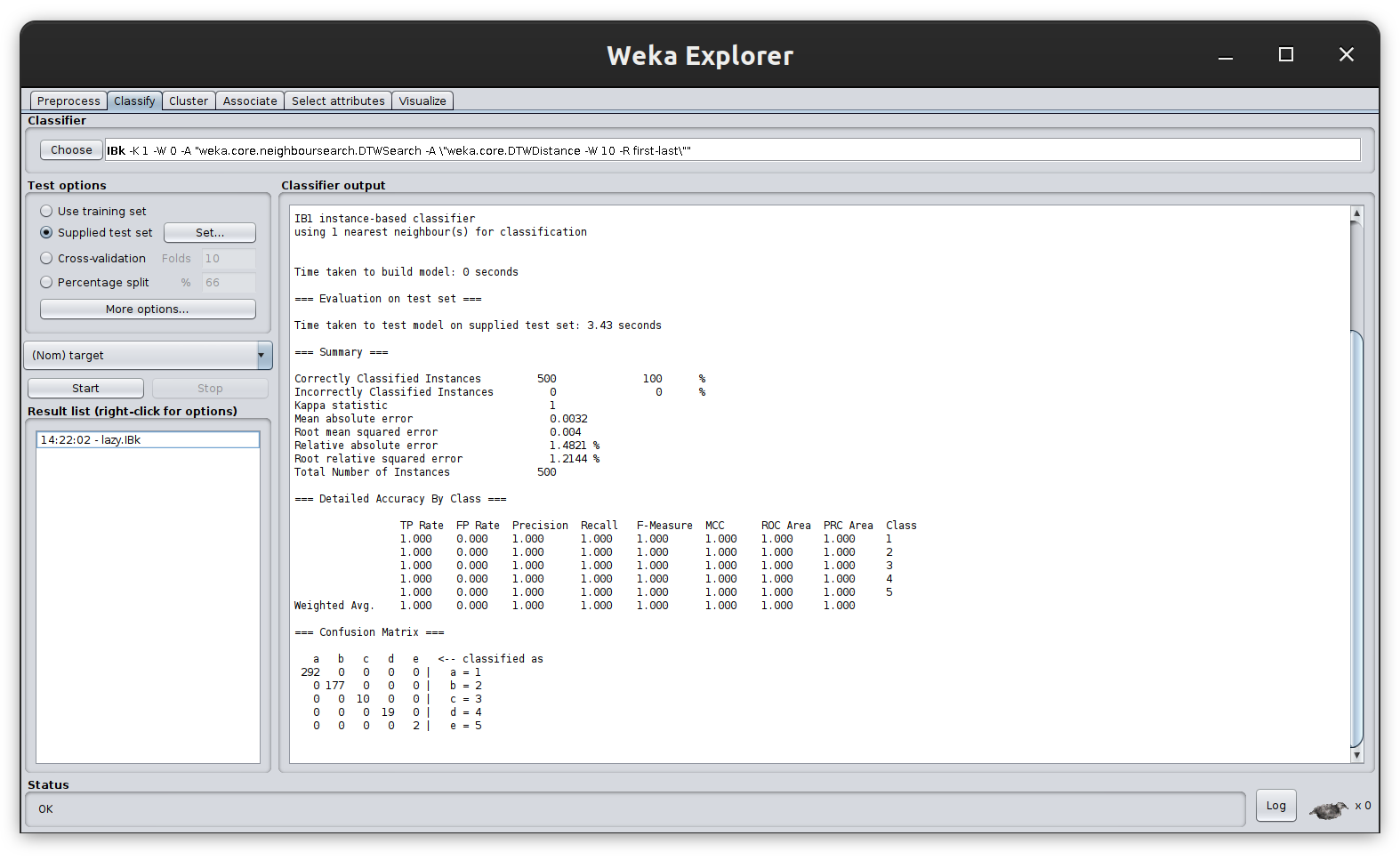Click 'Incorrectly Classified Instances' line
Screen dimensions: 1400x860
pyautogui.click(x=501, y=392)
